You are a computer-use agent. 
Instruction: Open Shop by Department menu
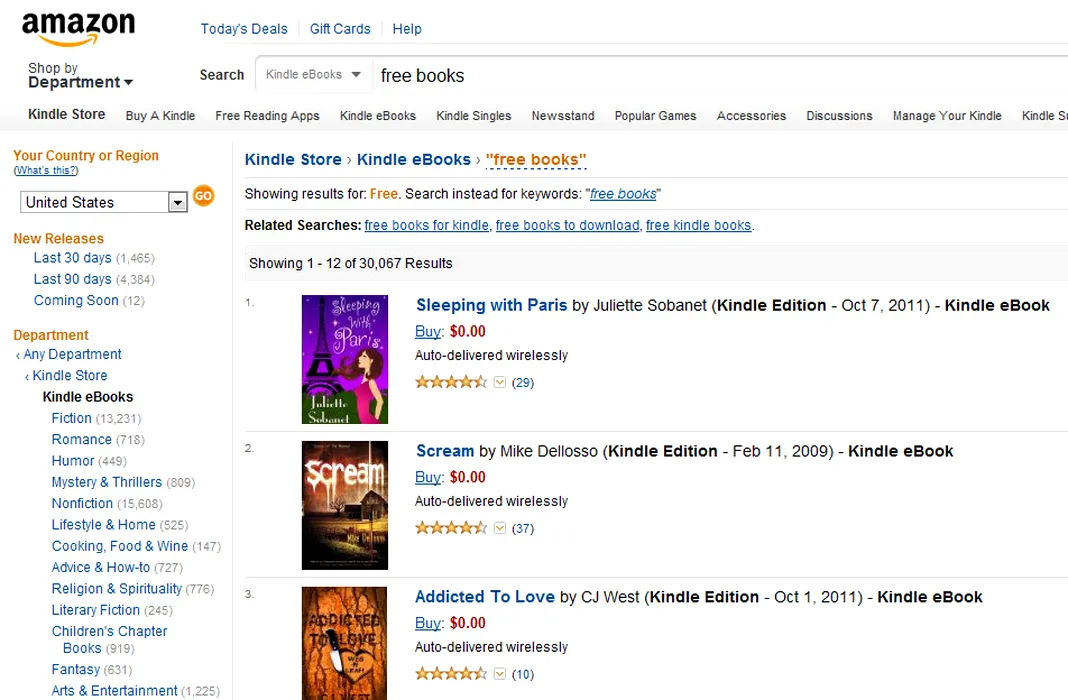(80, 76)
